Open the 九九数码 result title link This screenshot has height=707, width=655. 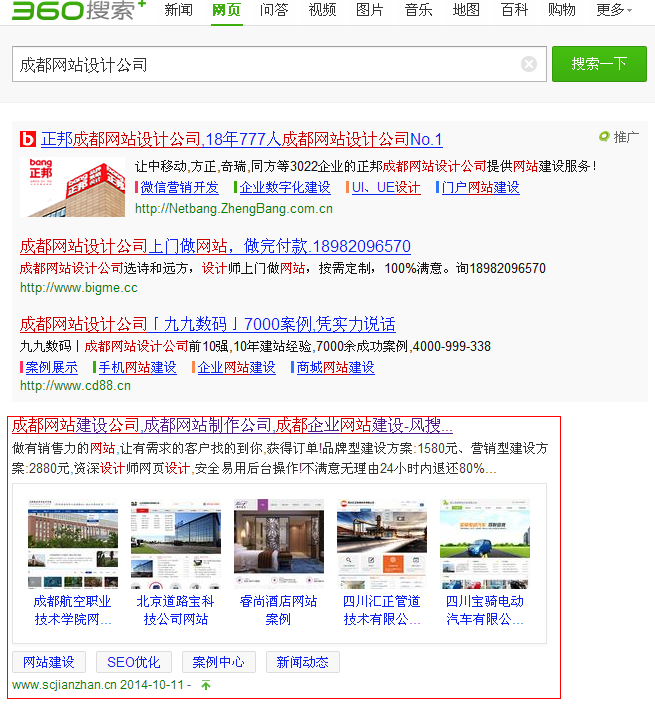(208, 324)
